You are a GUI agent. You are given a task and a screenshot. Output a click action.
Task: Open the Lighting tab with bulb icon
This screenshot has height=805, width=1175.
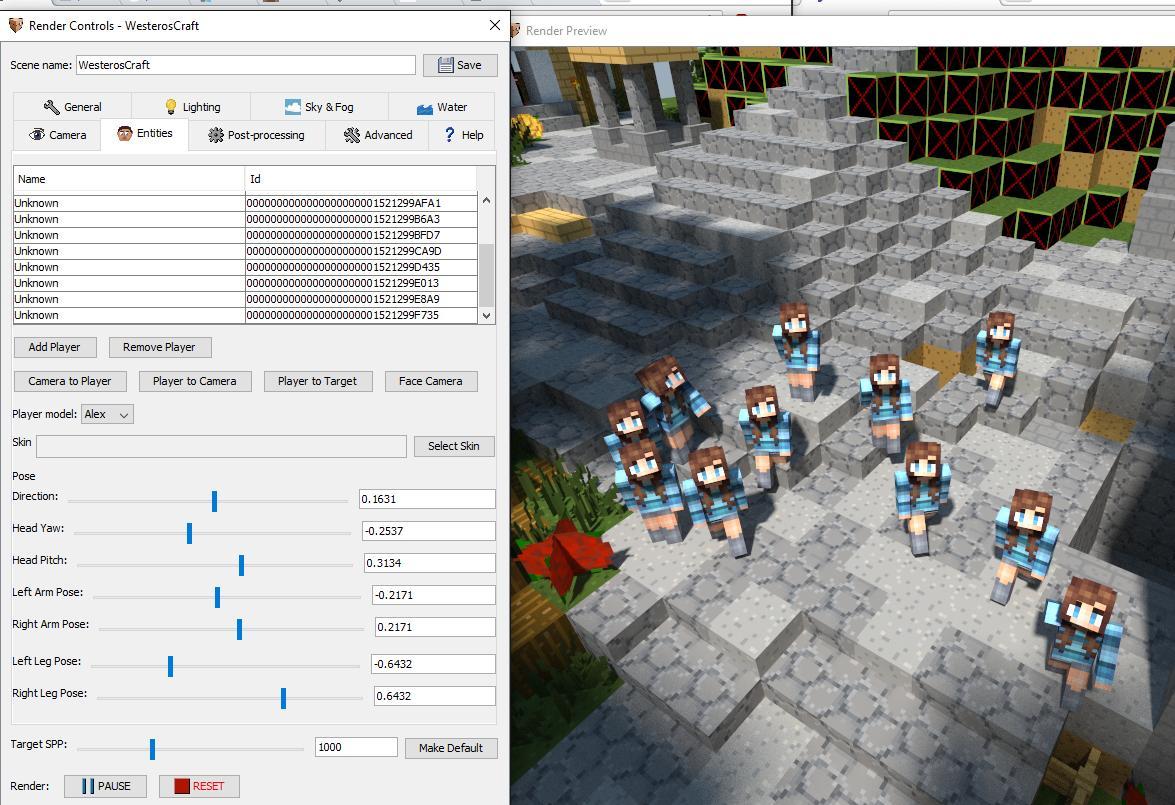(x=170, y=105)
